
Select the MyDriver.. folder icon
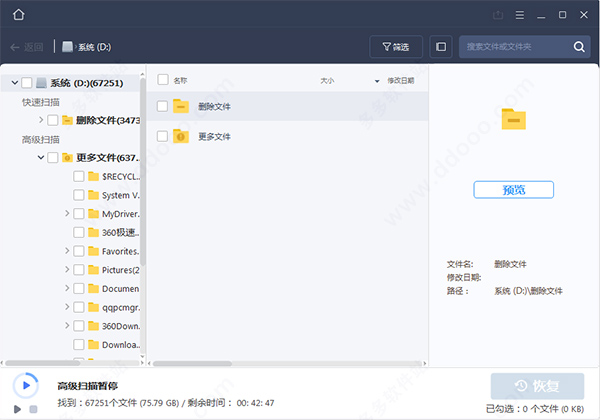(x=93, y=213)
